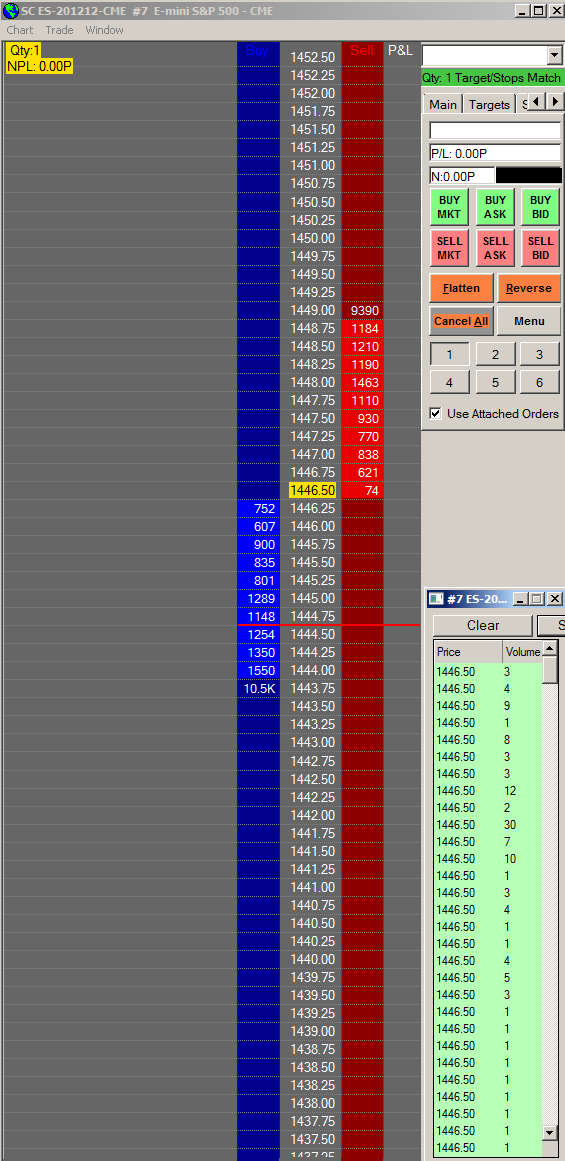Click the Buy column header
This screenshot has height=1161, width=565.
pos(258,50)
